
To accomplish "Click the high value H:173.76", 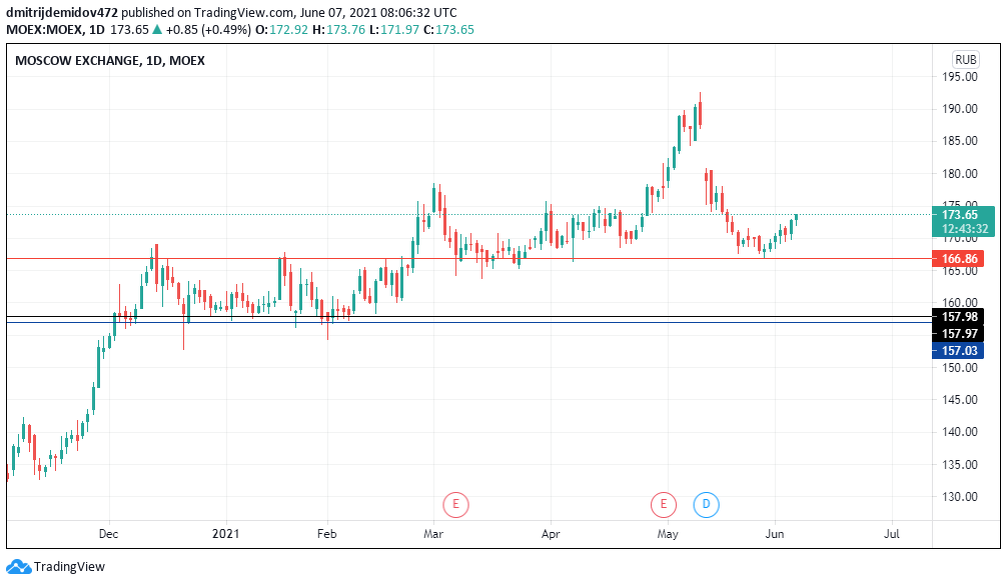I will tap(338, 30).
